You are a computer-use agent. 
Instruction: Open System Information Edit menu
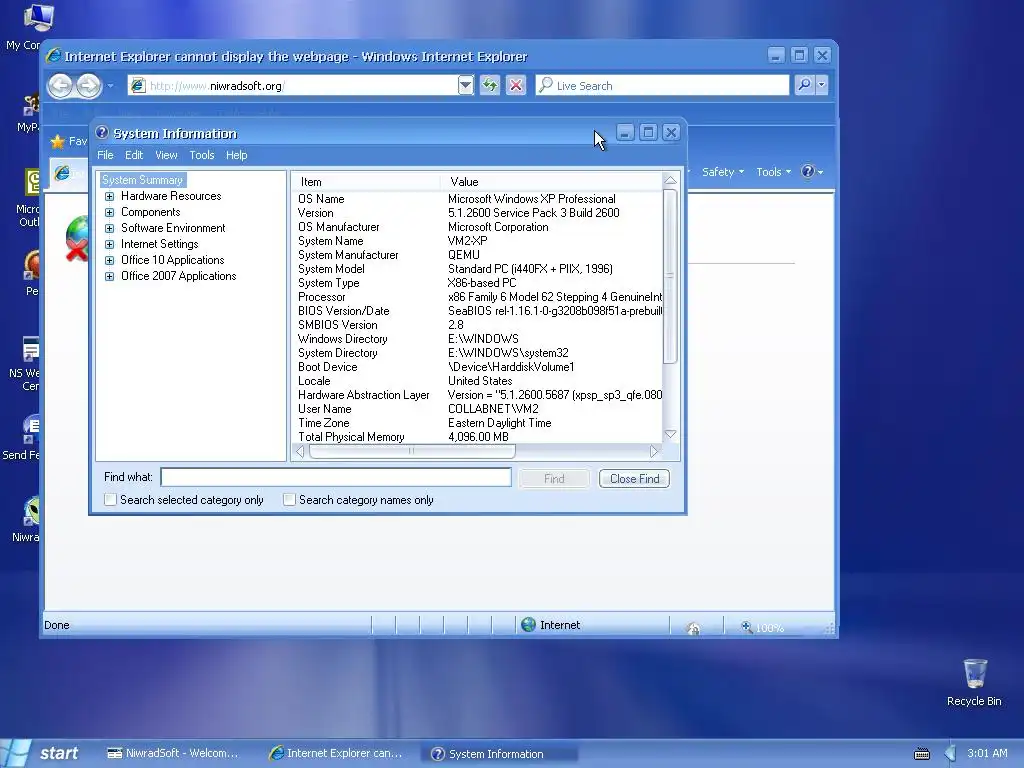(134, 155)
